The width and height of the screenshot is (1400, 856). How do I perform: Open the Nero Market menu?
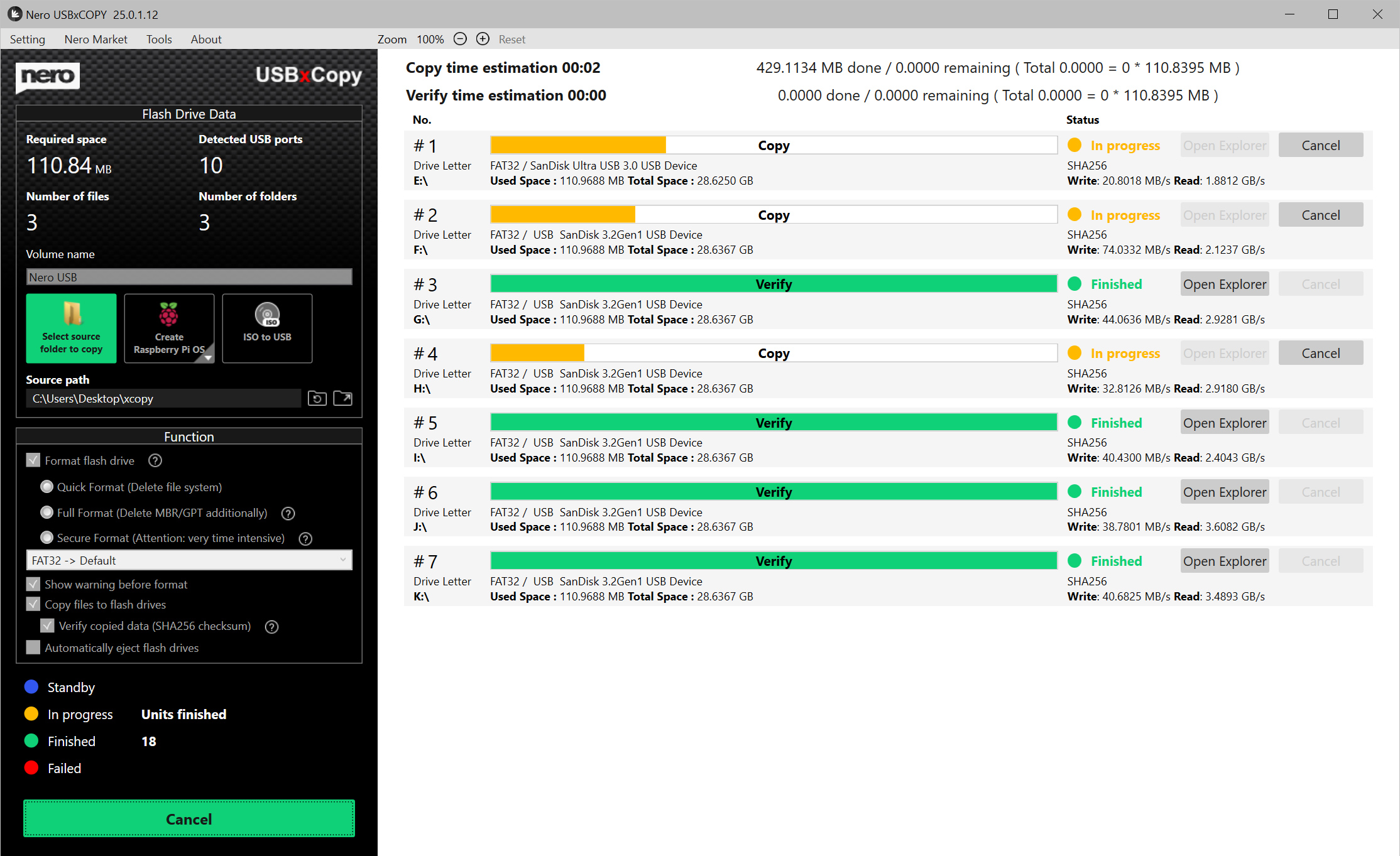(x=96, y=39)
